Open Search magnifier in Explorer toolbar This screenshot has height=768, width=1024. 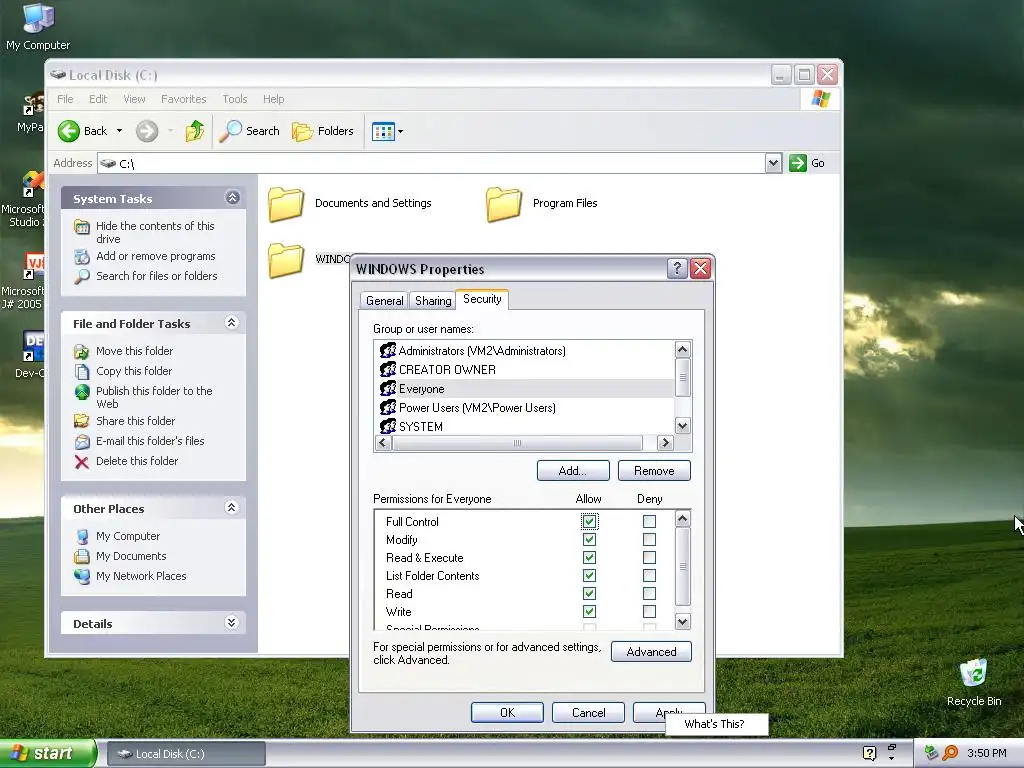point(230,131)
